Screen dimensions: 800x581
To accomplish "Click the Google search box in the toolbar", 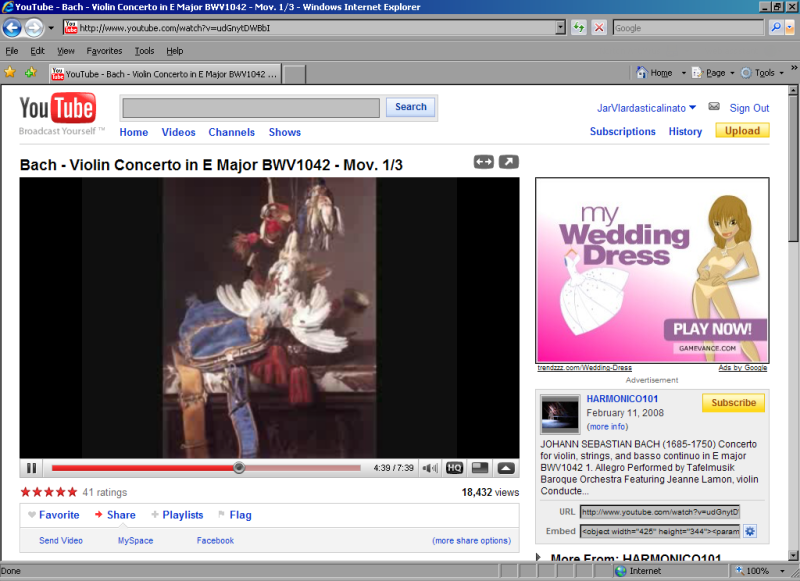I will [688, 28].
